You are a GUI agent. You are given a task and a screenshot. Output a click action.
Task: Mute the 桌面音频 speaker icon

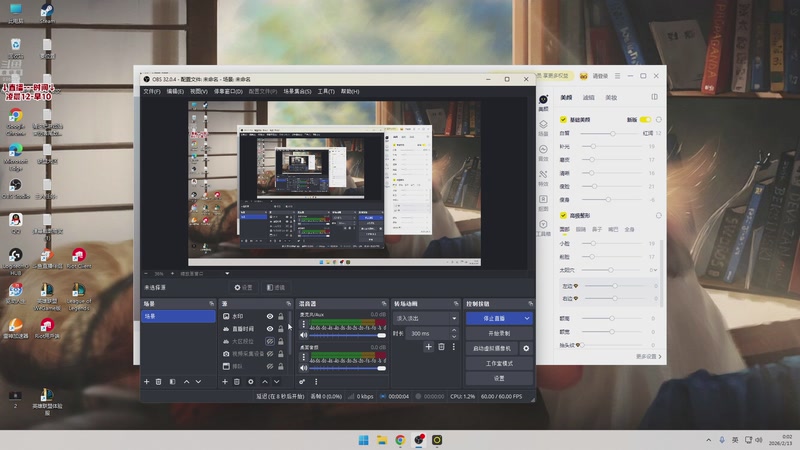[304, 368]
